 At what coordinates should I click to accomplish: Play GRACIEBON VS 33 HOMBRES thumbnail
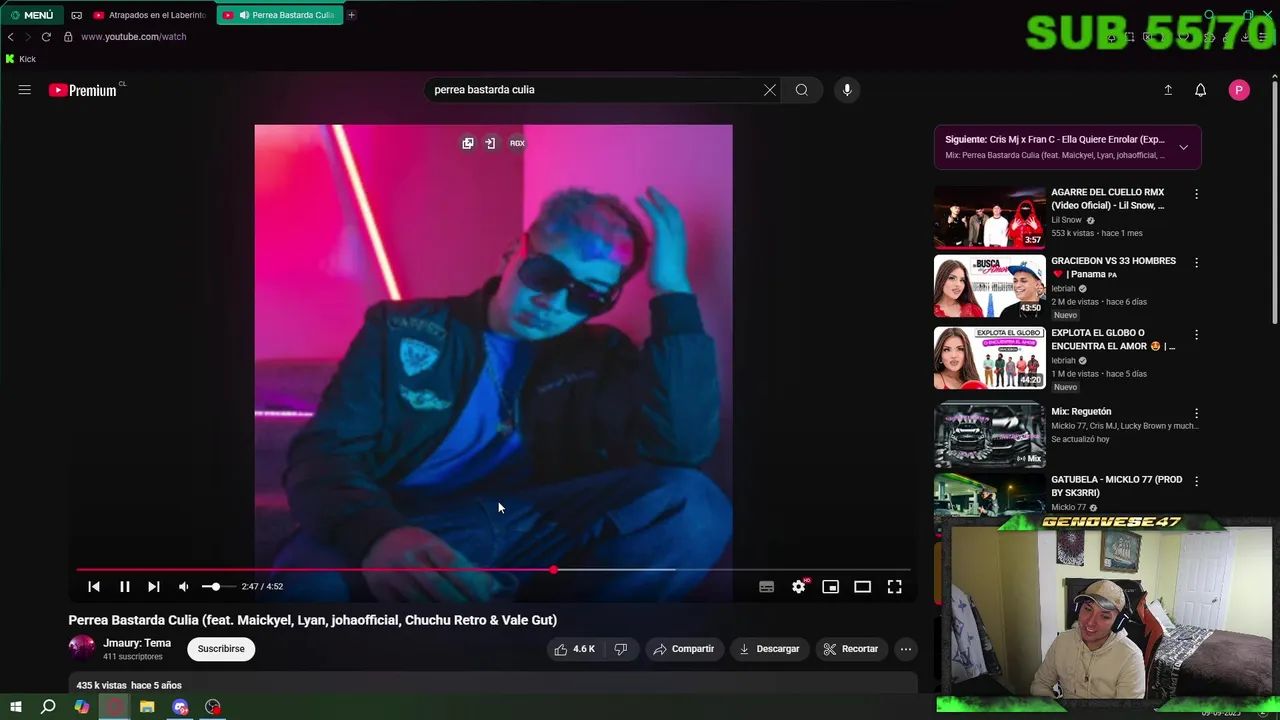point(989,286)
